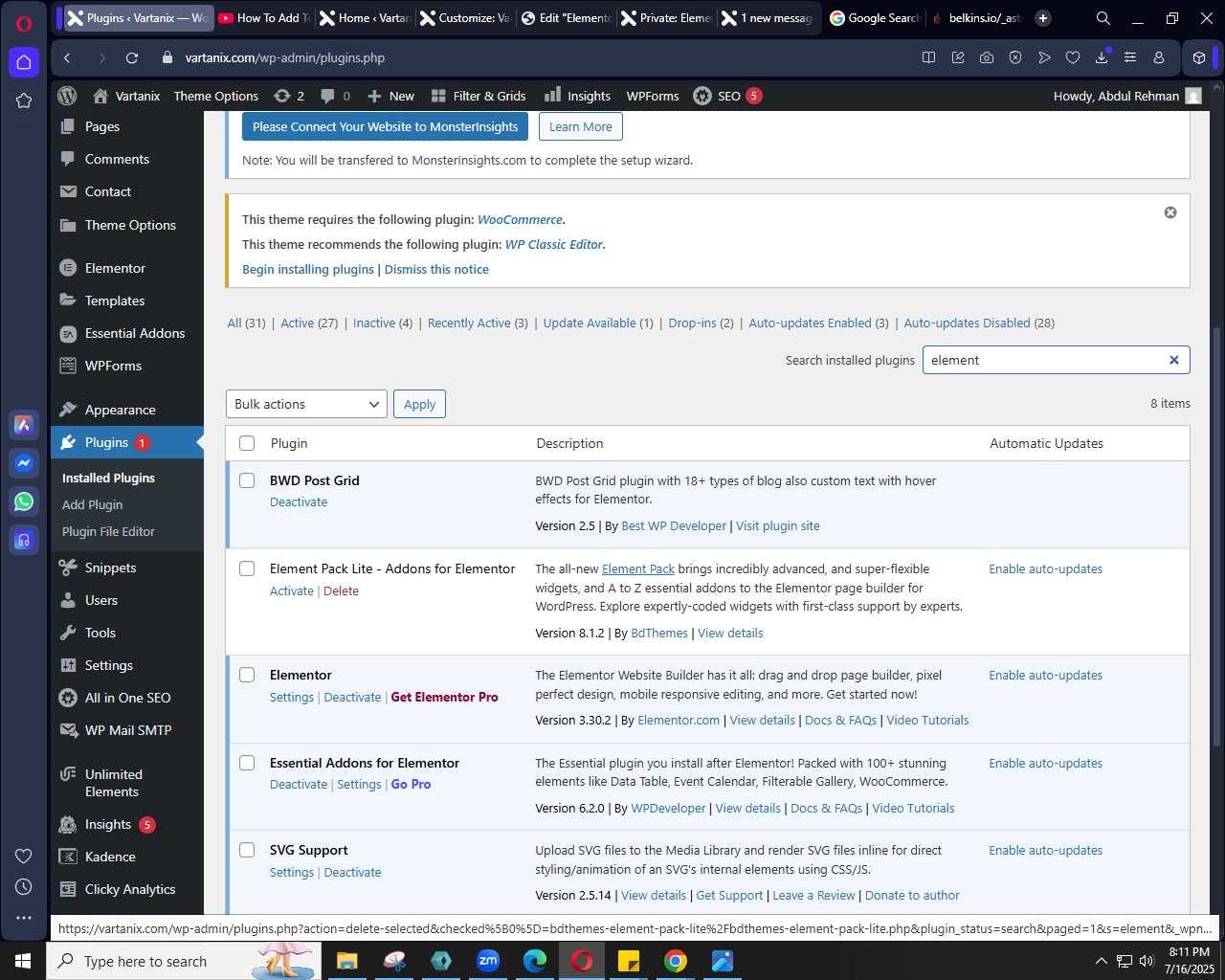The image size is (1225, 980).
Task: Select the BWD Post Grid checkbox
Action: click(247, 480)
